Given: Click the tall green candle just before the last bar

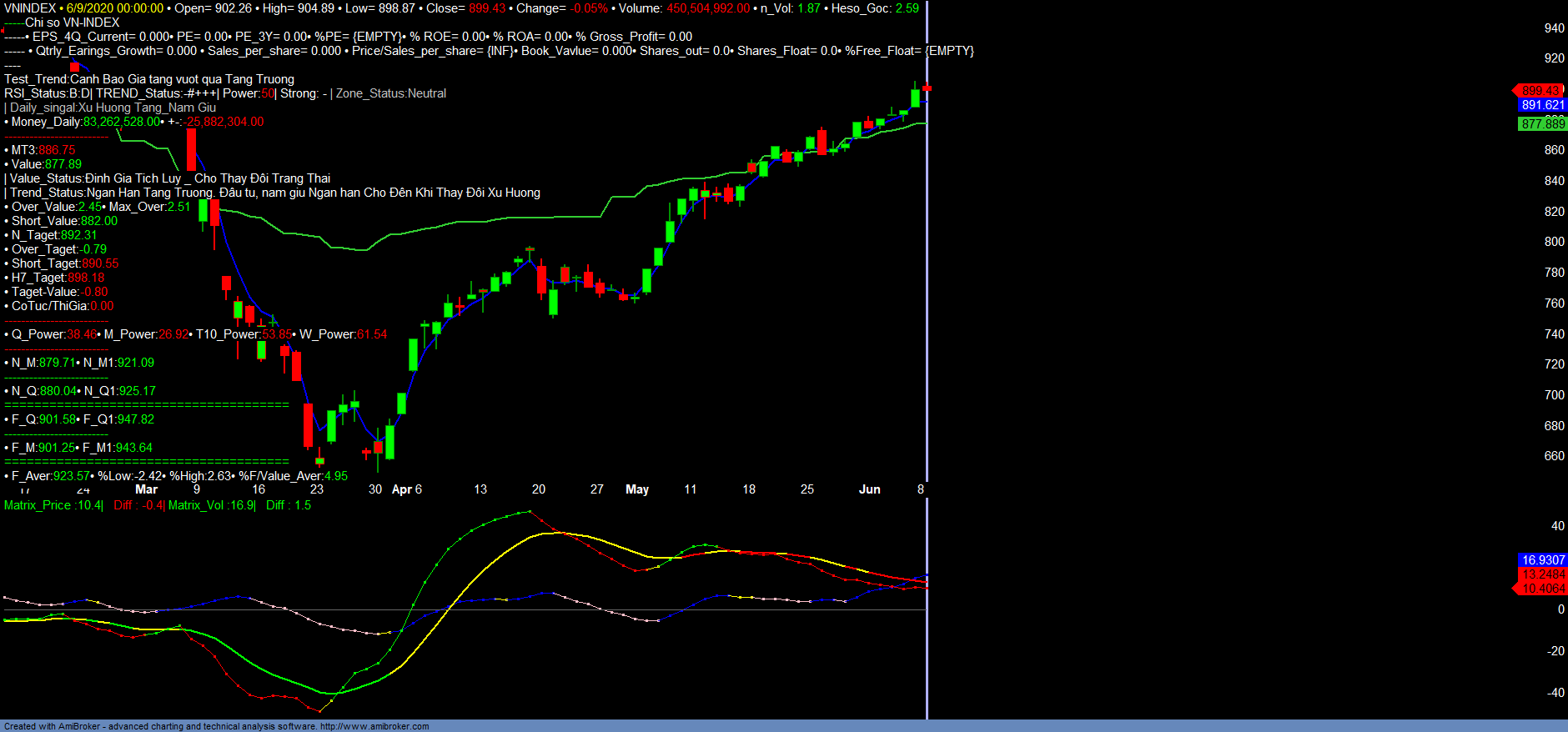Looking at the screenshot, I should point(915,98).
